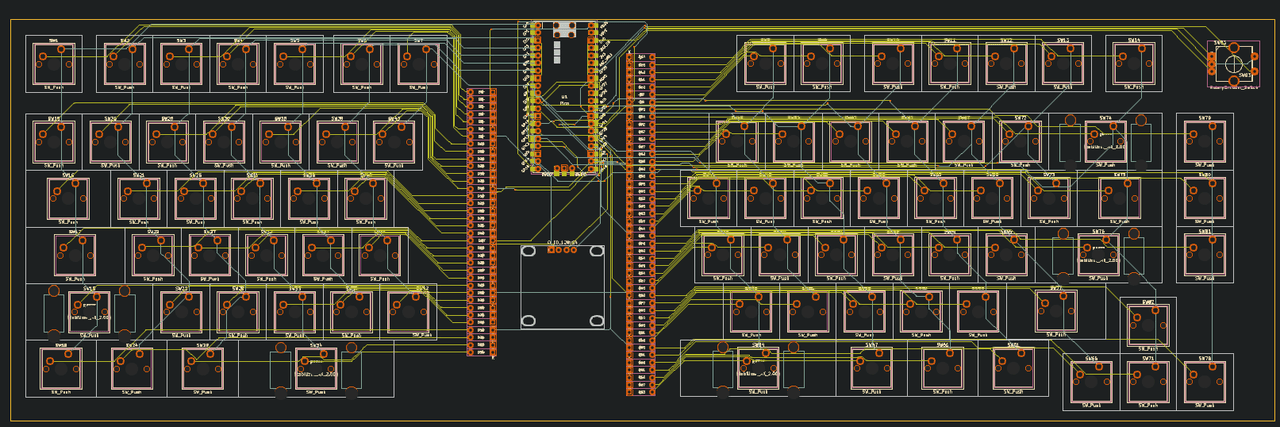Click the SW78 switch in bottom-right corner
The width and height of the screenshot is (1280, 427).
point(1204,382)
